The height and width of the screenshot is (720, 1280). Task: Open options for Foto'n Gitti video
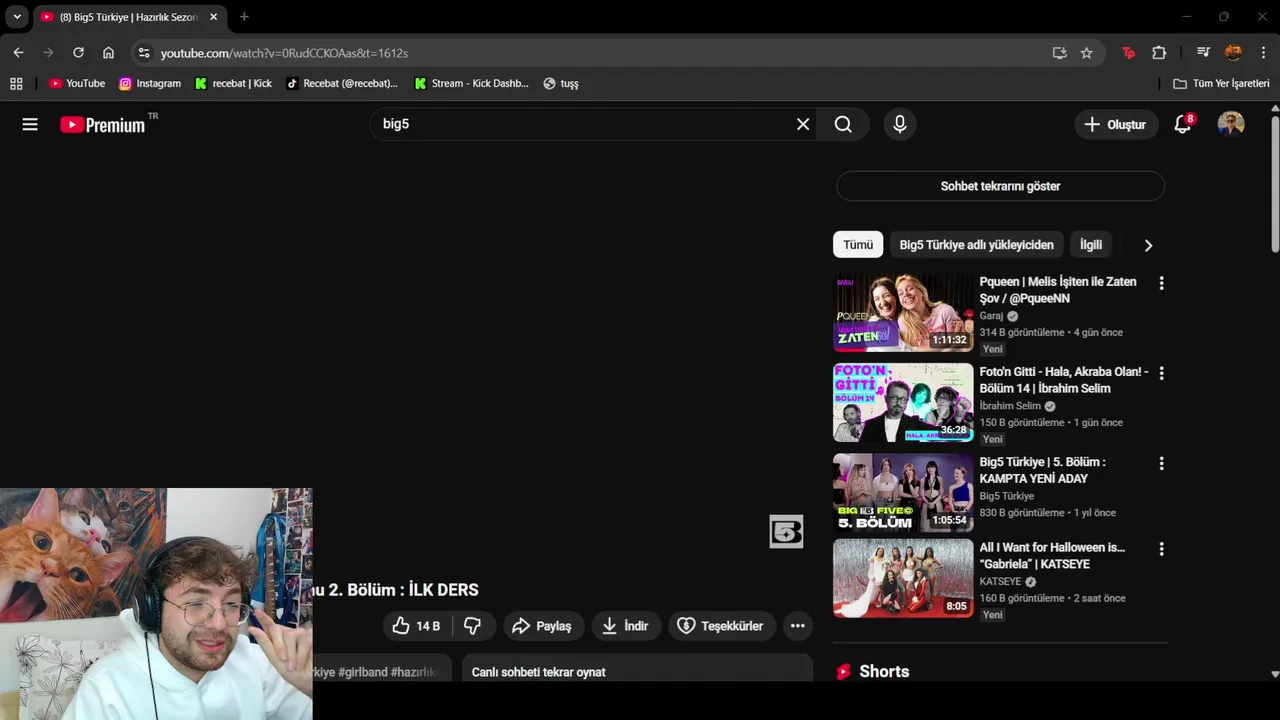1161,373
